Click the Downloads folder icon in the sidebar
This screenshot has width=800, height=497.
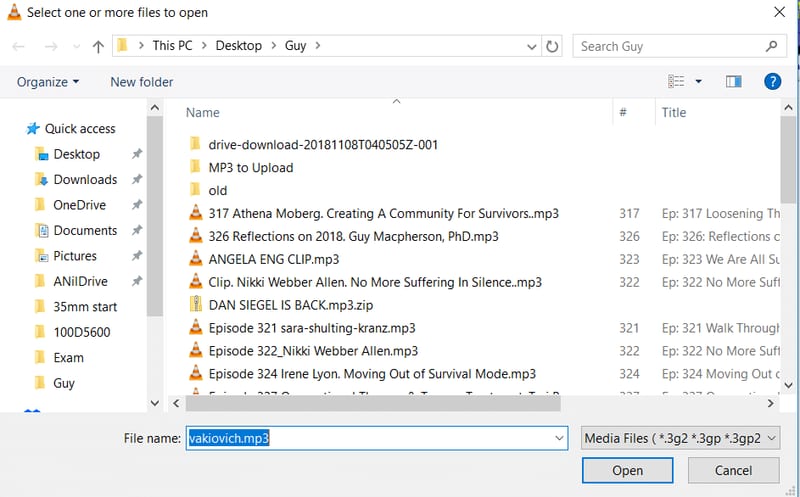pyautogui.click(x=41, y=179)
